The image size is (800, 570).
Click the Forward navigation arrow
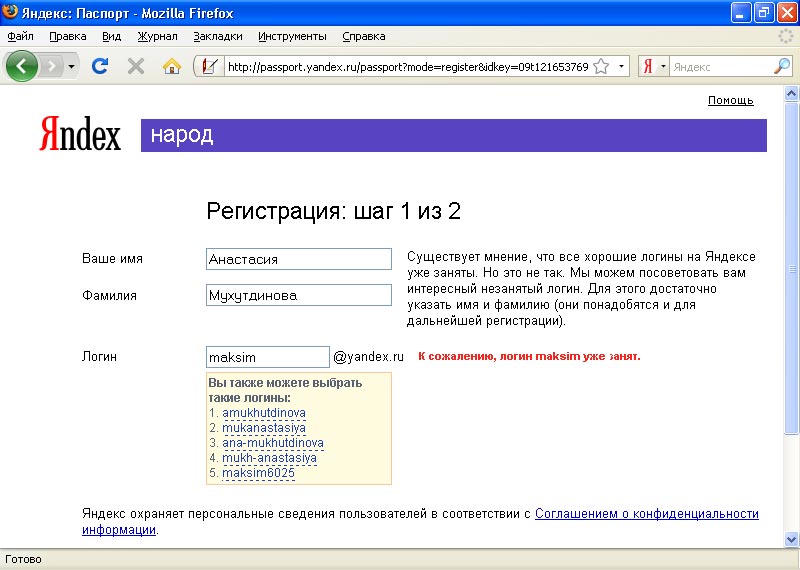52,66
